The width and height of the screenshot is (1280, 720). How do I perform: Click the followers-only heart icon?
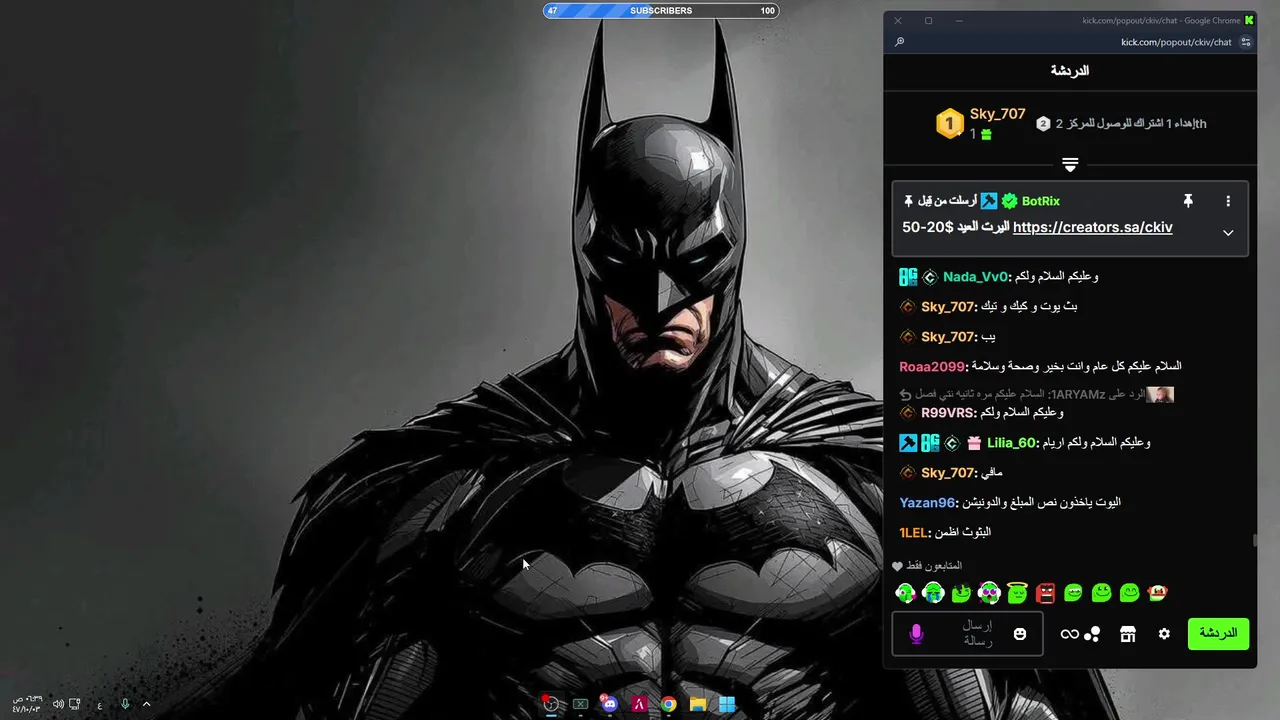(897, 566)
